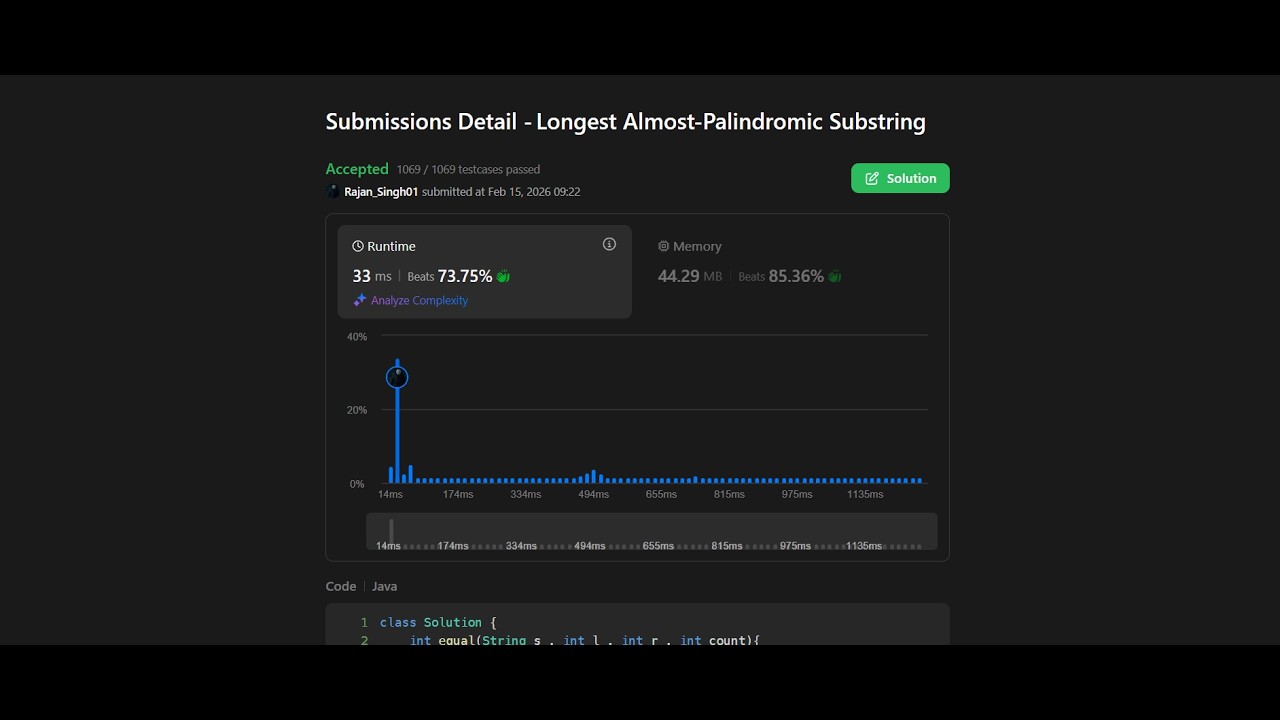Open the runtime info circle icon
The width and height of the screenshot is (1280, 720).
point(609,244)
